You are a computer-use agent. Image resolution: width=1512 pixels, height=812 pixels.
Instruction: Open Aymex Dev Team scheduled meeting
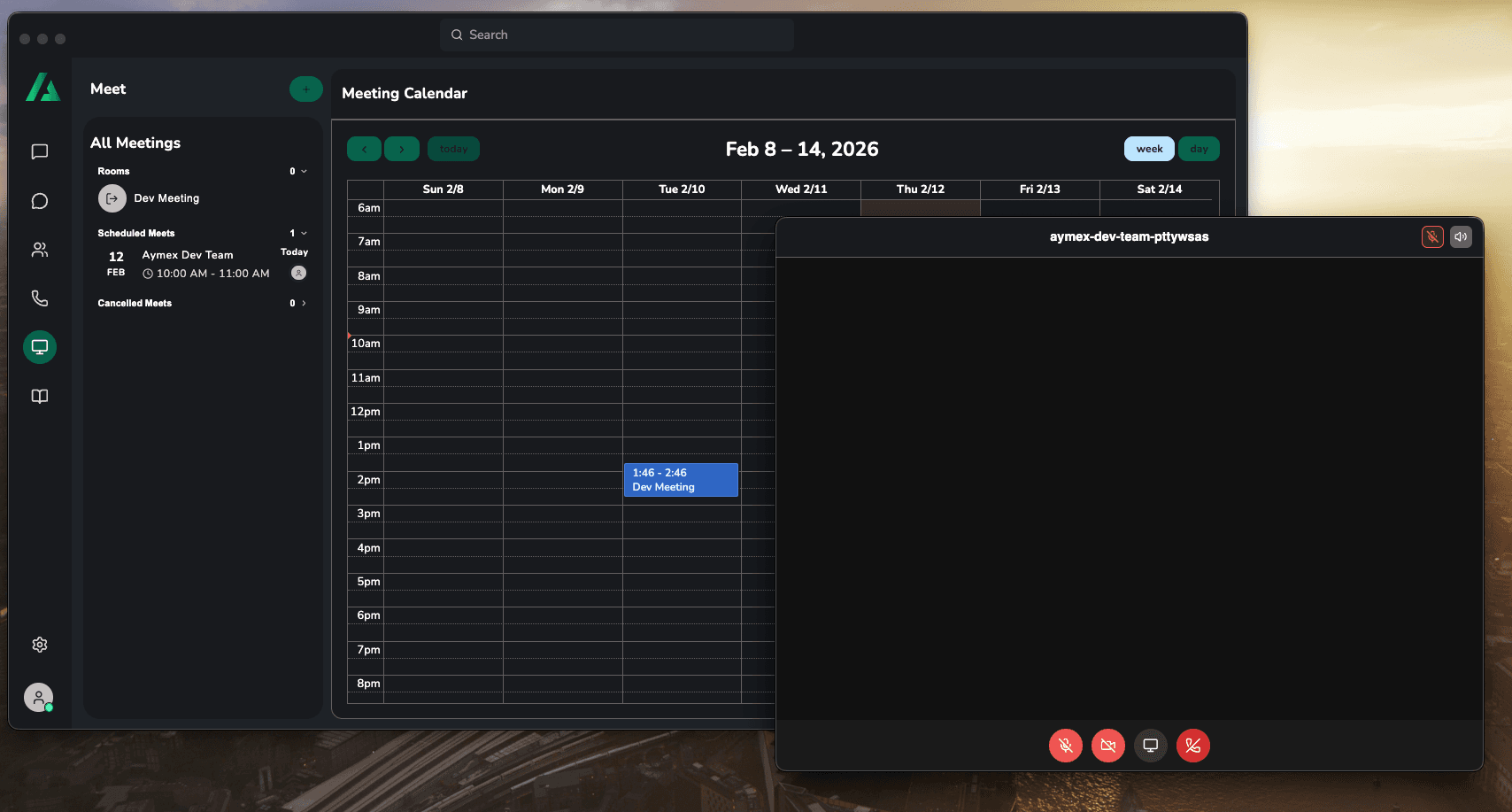203,264
